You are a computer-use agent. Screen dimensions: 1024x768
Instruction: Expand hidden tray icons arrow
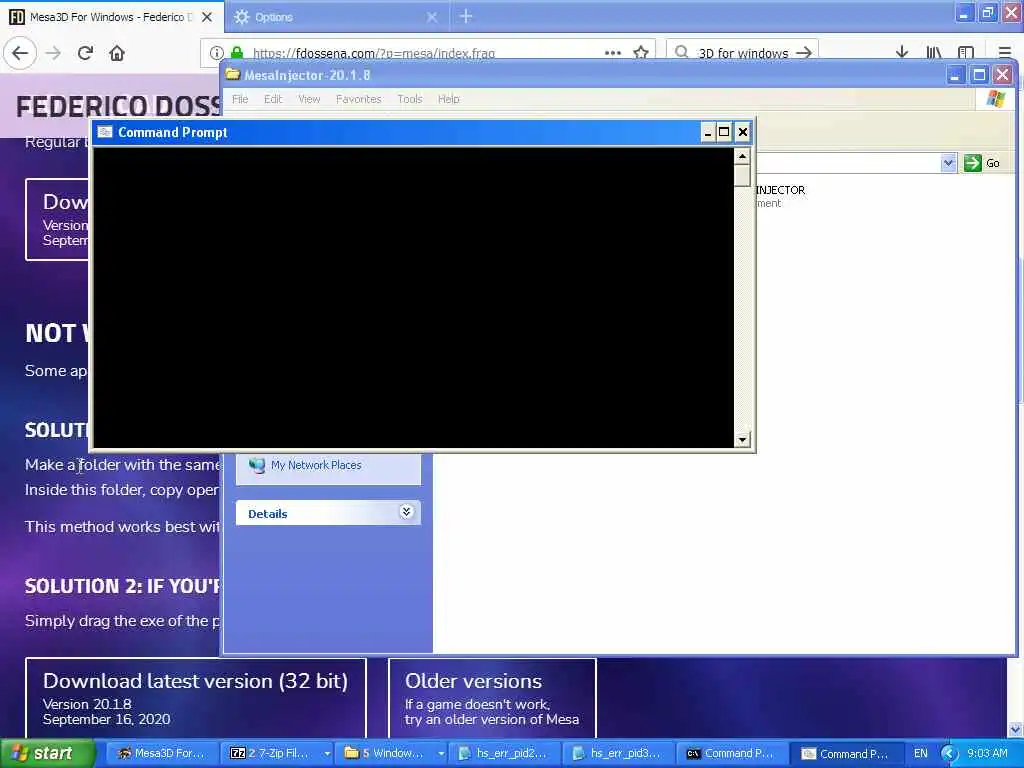coord(949,754)
